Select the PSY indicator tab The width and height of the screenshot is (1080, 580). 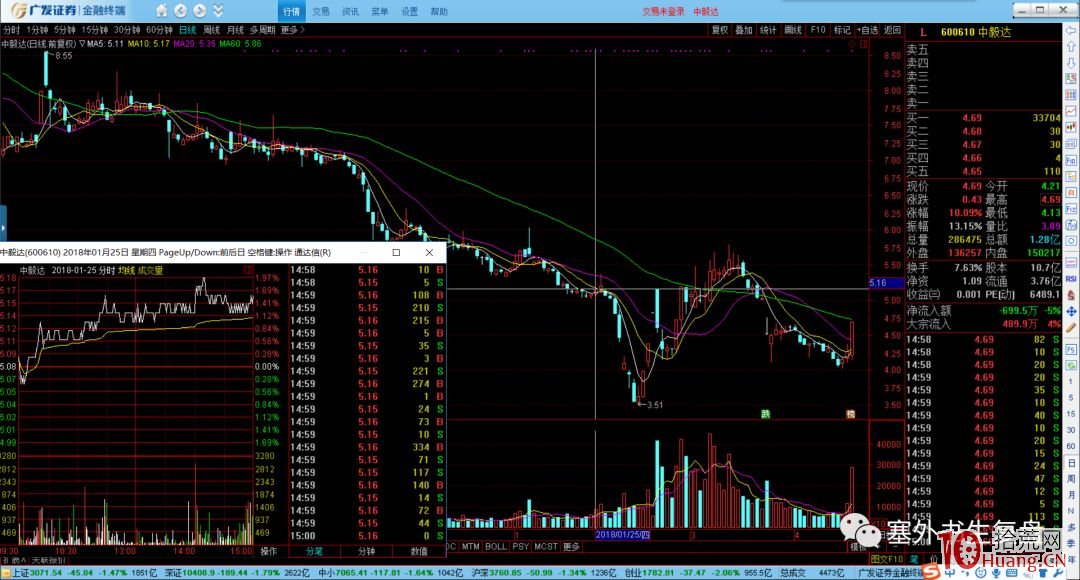(x=521, y=546)
